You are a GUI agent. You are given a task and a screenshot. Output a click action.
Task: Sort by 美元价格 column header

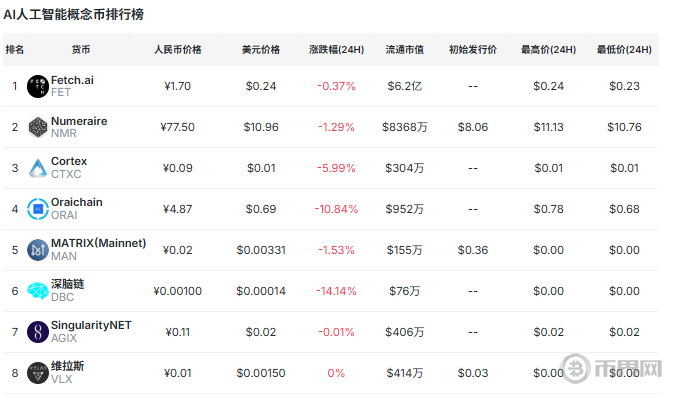coord(261,50)
